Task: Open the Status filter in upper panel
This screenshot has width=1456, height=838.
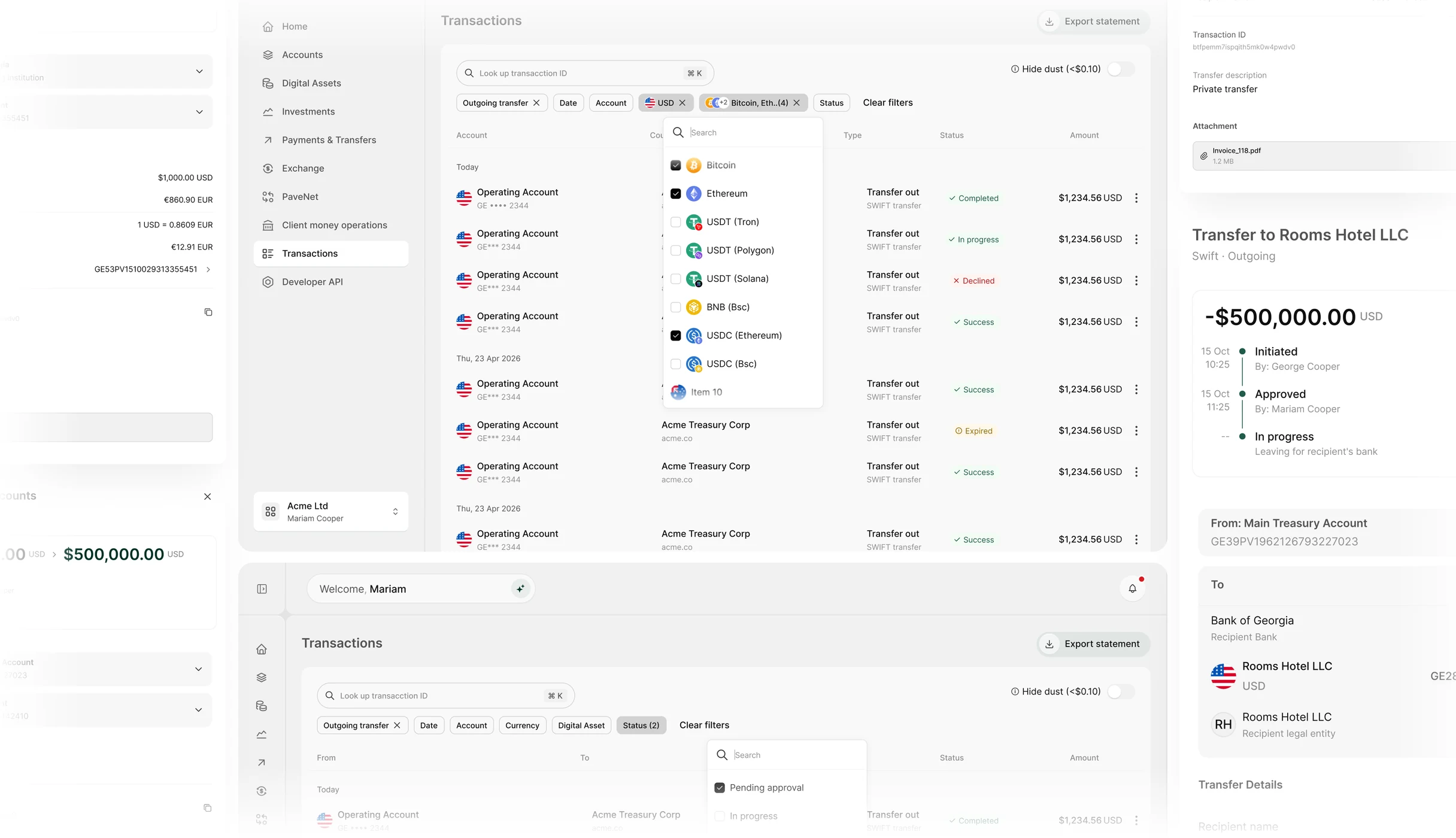Action: click(x=831, y=103)
